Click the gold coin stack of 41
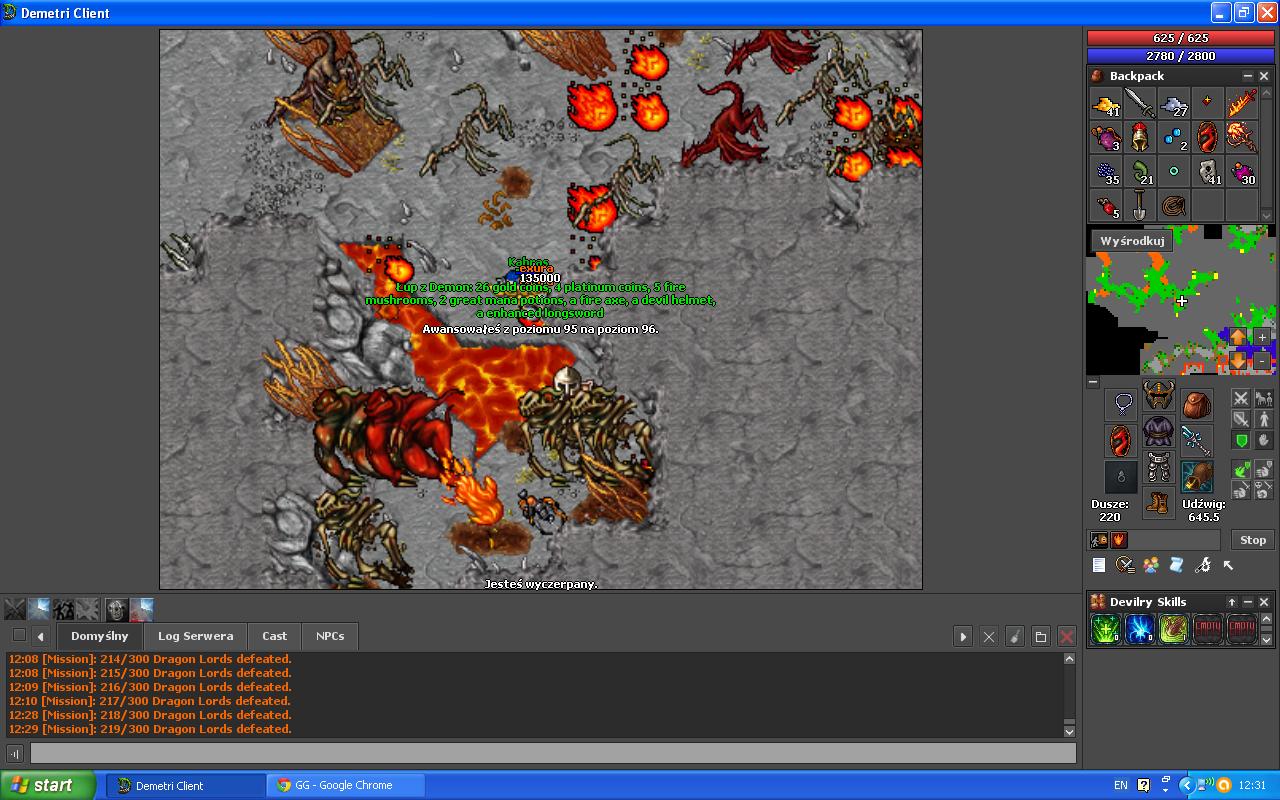The width and height of the screenshot is (1280, 800). coord(1105,103)
